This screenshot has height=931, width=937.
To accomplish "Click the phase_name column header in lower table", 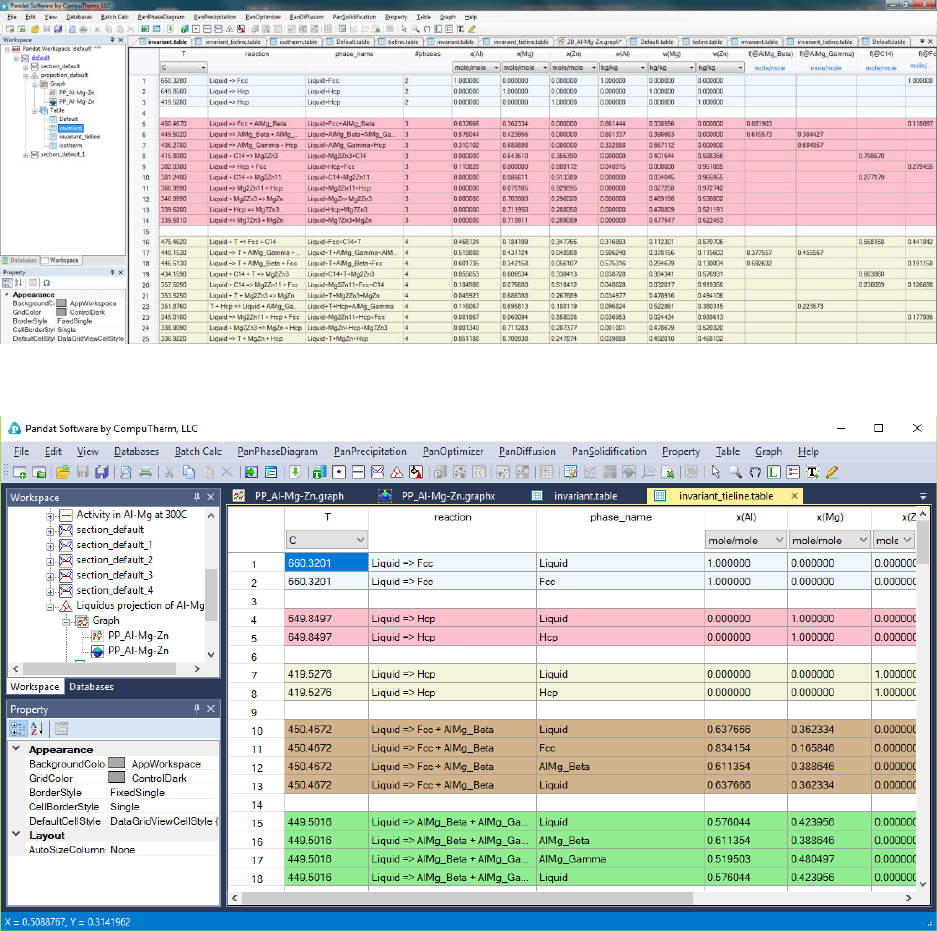I will coord(620,517).
